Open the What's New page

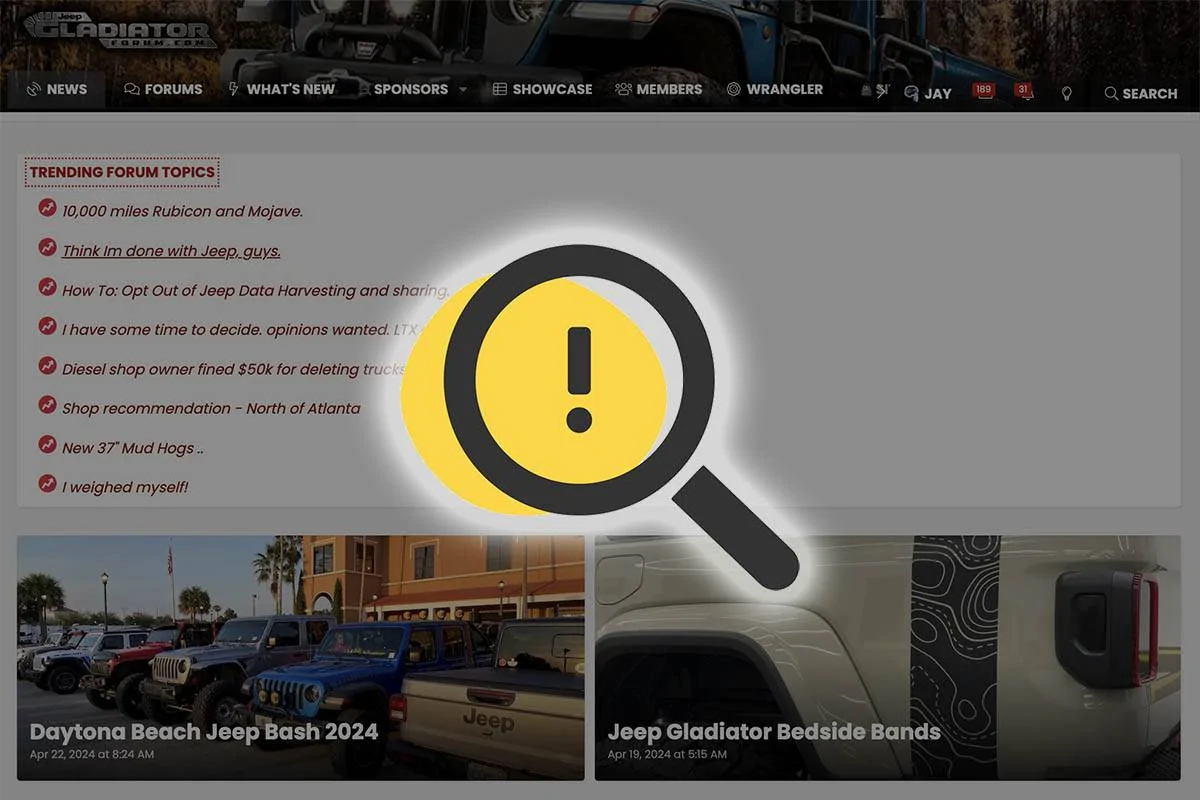[x=281, y=89]
